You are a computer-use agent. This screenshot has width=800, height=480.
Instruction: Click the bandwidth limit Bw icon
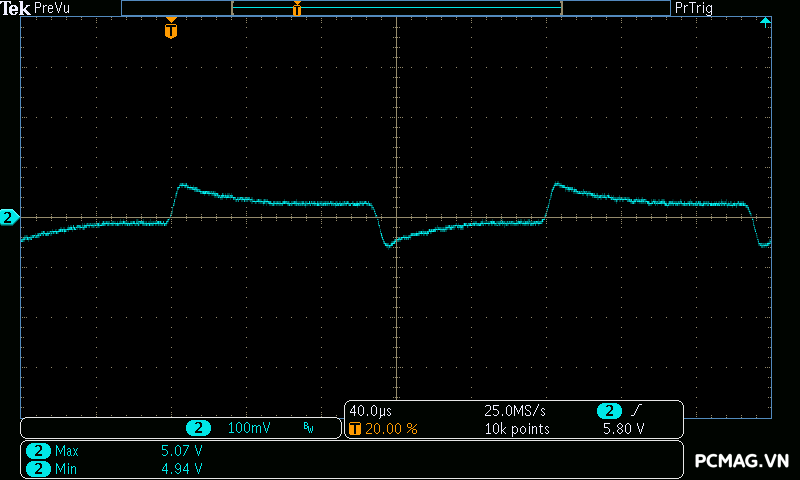tap(308, 428)
